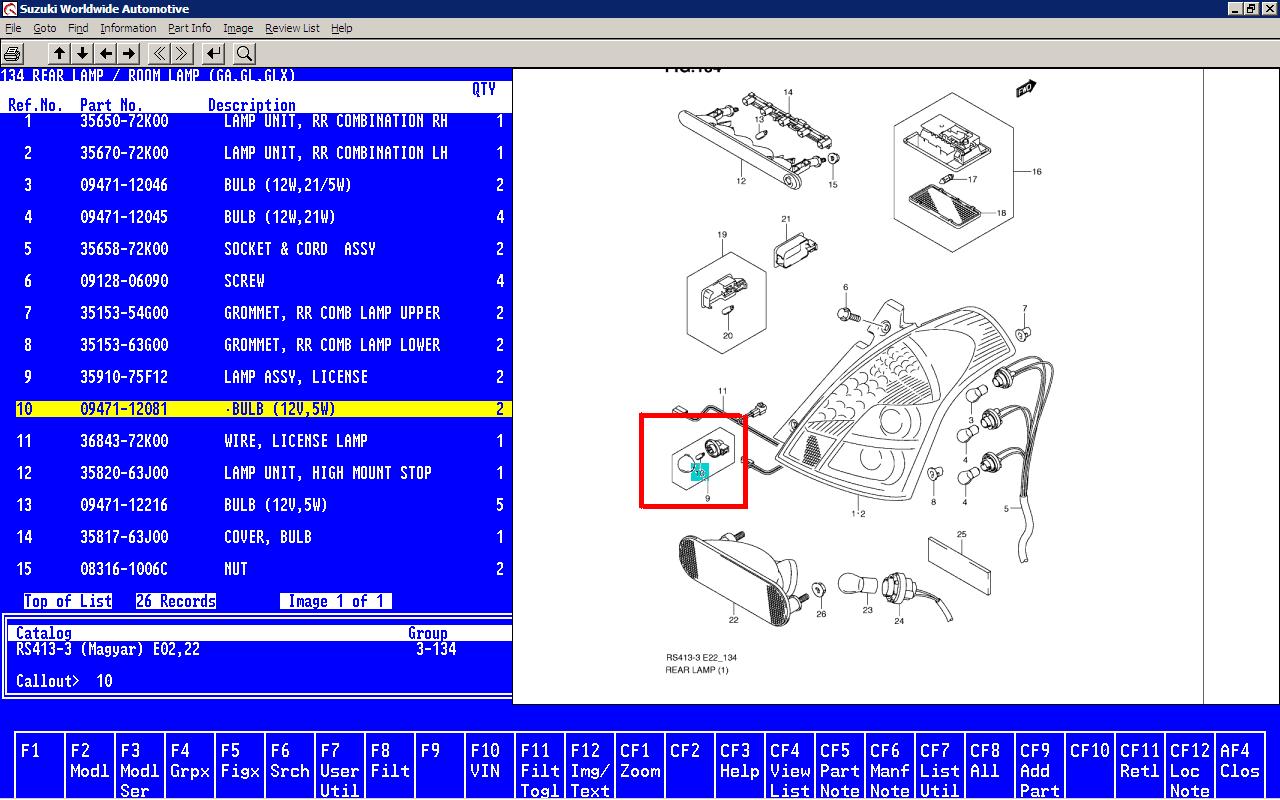The height and width of the screenshot is (800, 1280).
Task: Click the F8 Filt function key
Action: tap(390, 765)
